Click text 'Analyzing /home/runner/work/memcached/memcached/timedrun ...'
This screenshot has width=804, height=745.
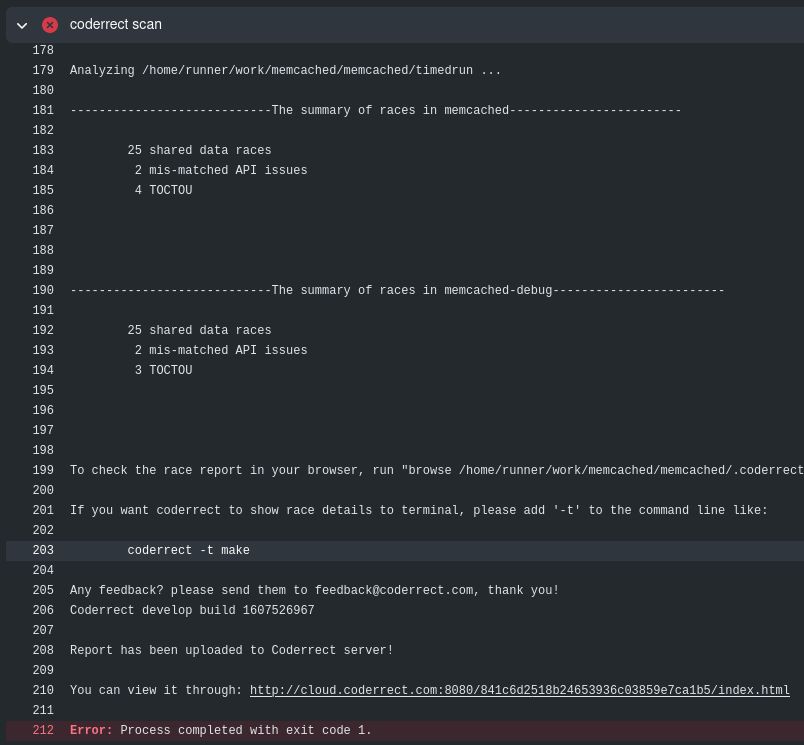coord(285,70)
